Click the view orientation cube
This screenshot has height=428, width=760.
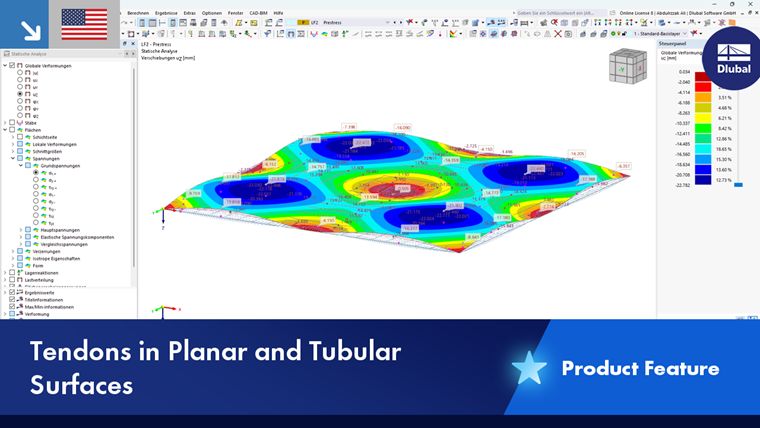628,67
